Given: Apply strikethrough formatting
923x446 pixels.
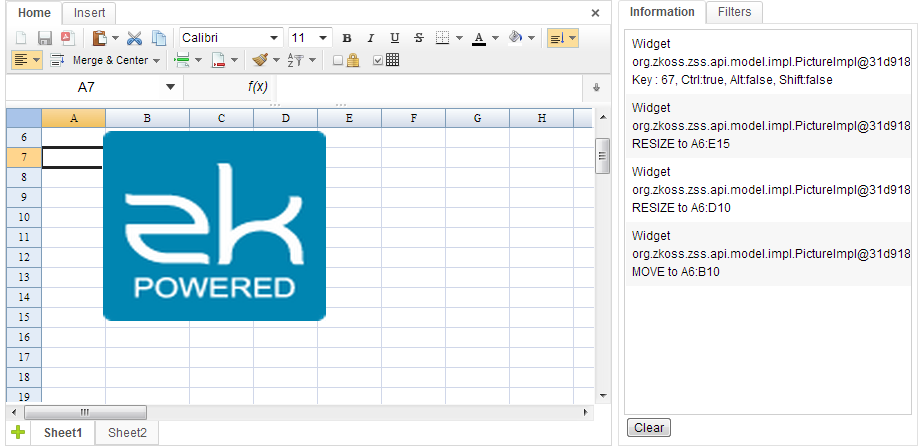Looking at the screenshot, I should tap(419, 38).
